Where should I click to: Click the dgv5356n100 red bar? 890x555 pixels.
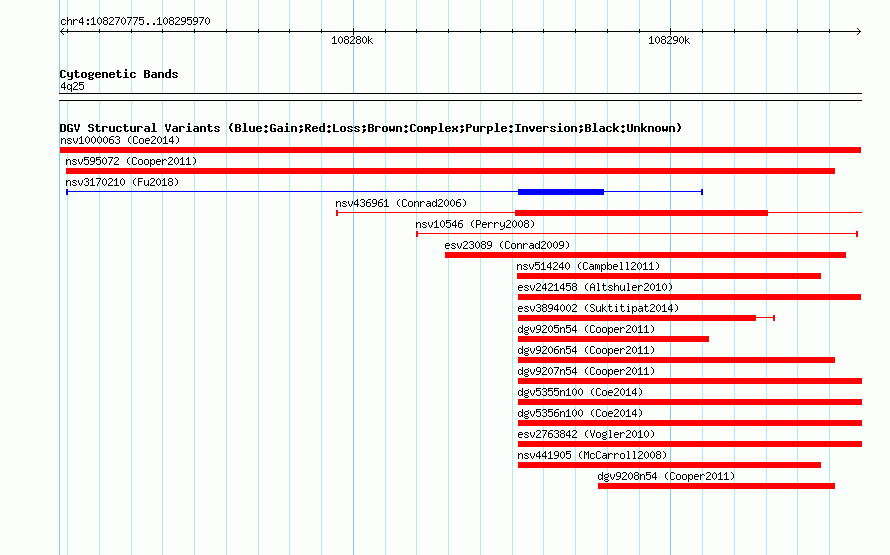(x=690, y=423)
